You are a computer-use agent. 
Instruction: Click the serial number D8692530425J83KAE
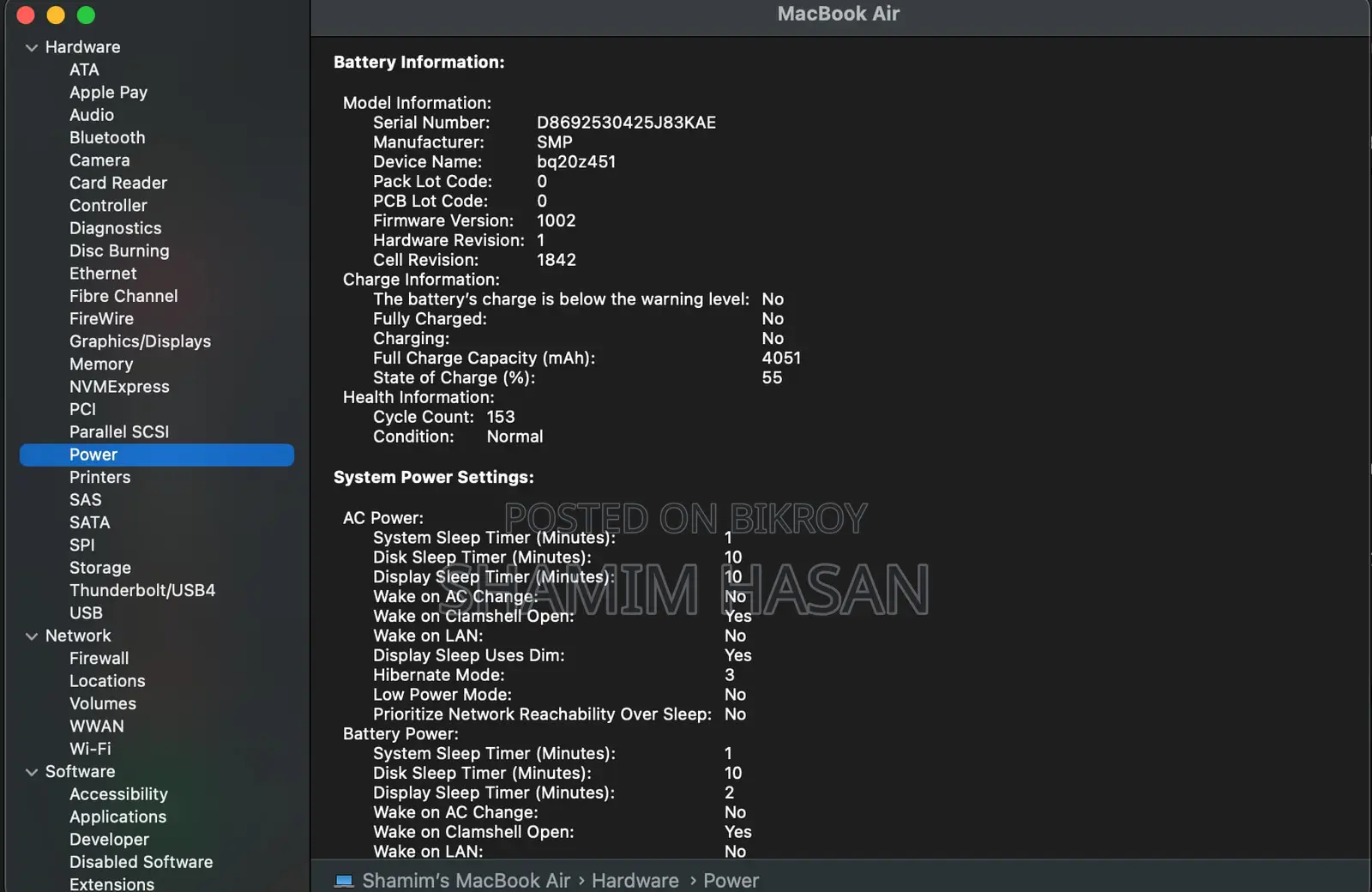click(x=626, y=123)
